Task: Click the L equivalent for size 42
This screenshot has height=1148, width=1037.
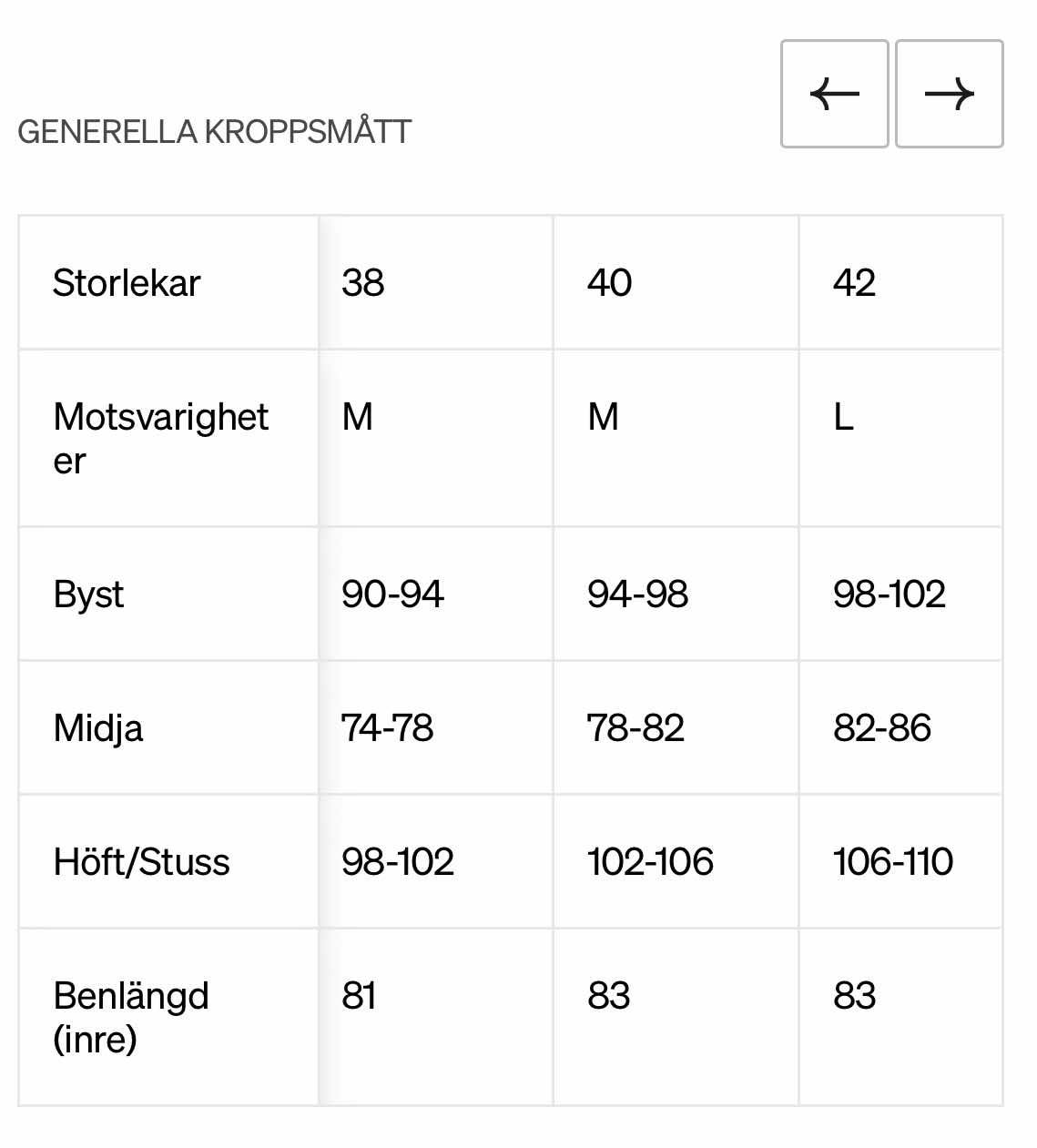Action: [x=843, y=418]
